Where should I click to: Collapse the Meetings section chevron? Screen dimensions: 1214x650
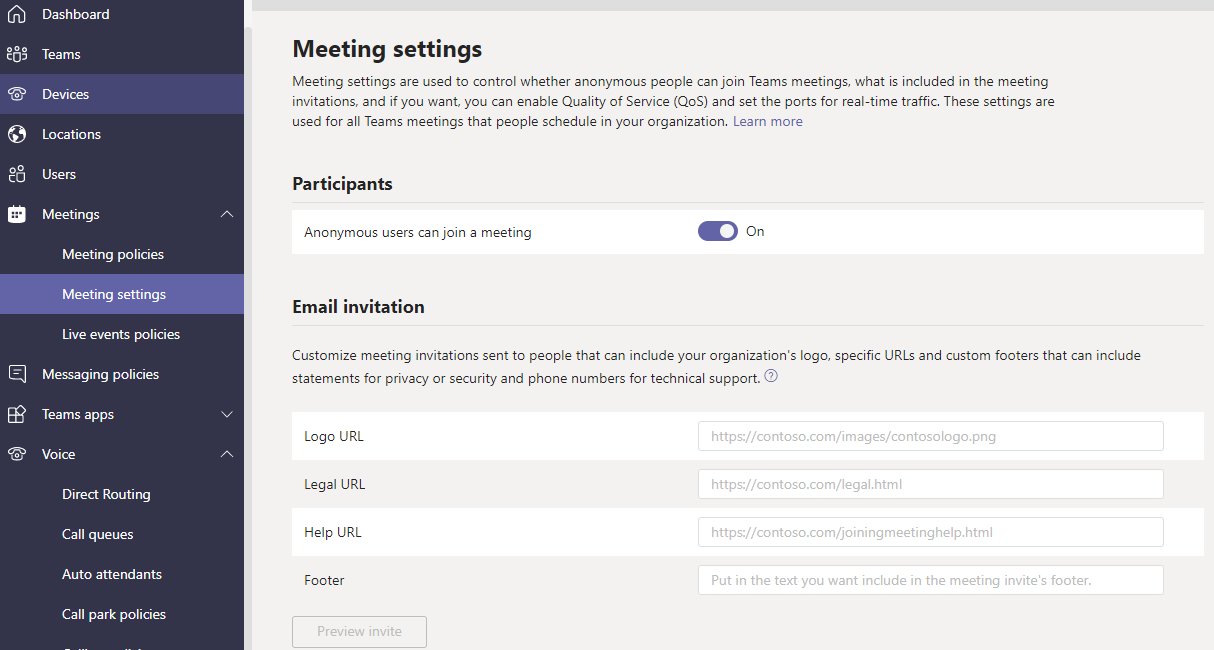click(x=227, y=214)
